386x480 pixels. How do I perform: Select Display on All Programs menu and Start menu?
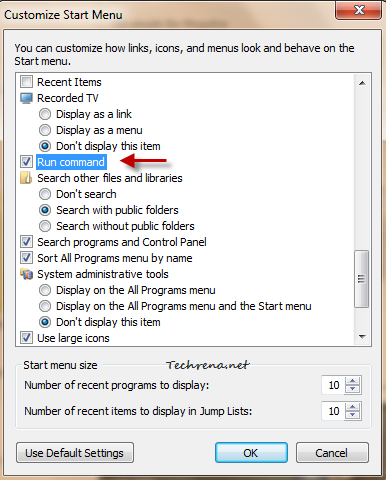pos(45,306)
